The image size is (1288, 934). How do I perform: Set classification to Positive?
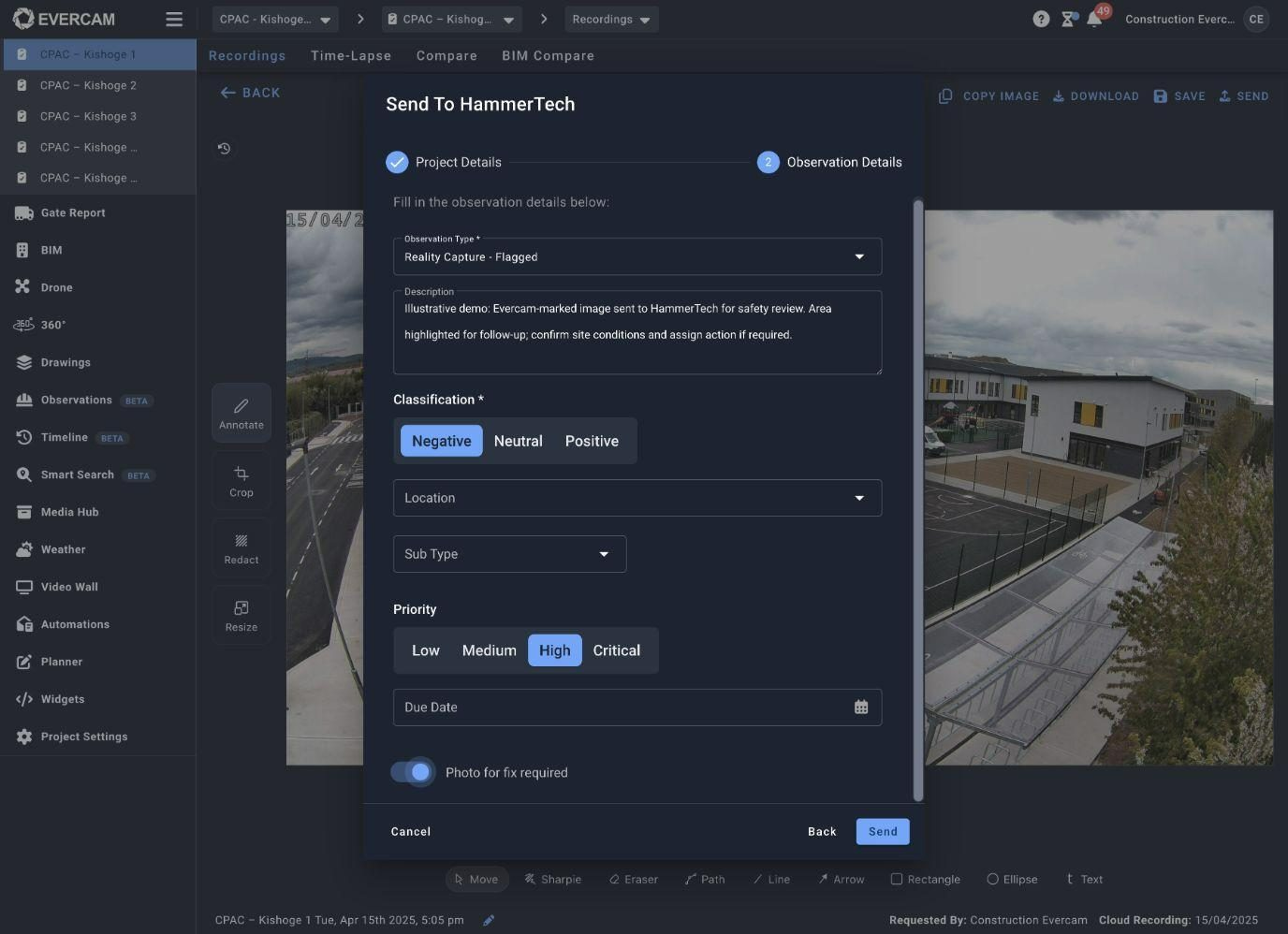[x=592, y=441]
